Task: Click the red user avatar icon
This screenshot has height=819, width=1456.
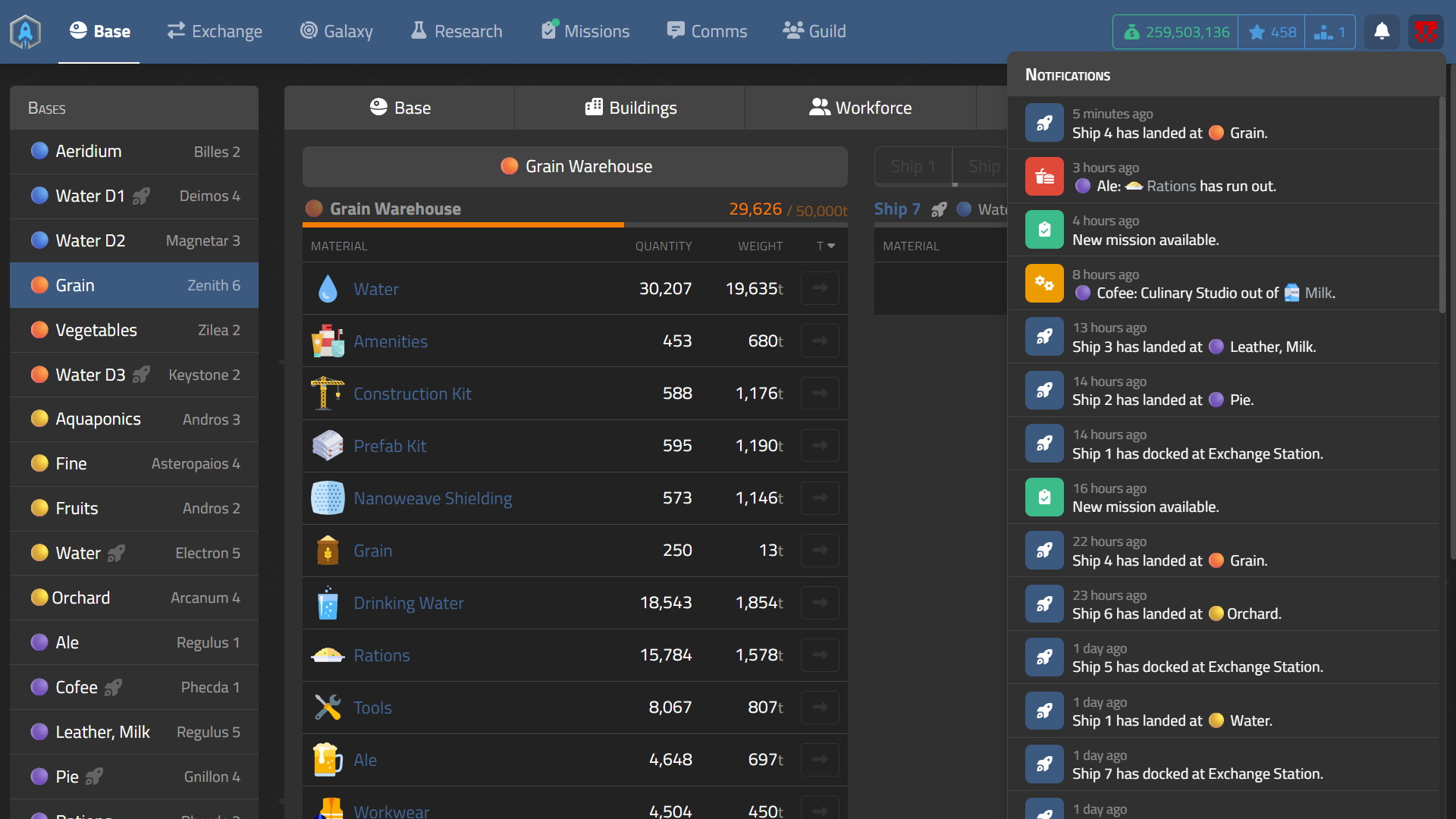Action: point(1426,32)
